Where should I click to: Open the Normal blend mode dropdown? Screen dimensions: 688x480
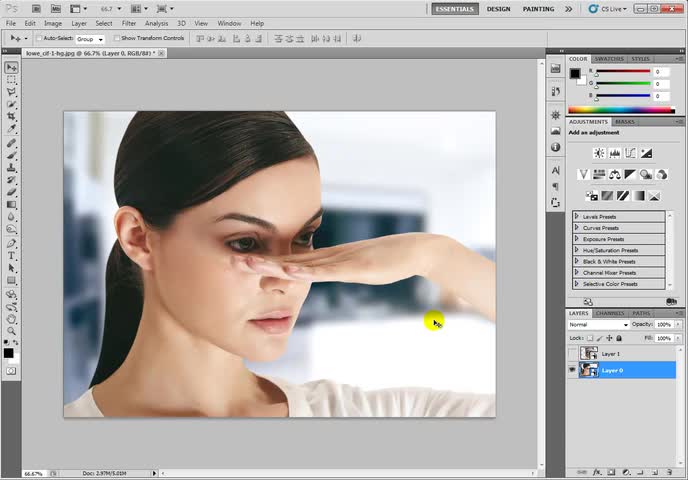(598, 324)
